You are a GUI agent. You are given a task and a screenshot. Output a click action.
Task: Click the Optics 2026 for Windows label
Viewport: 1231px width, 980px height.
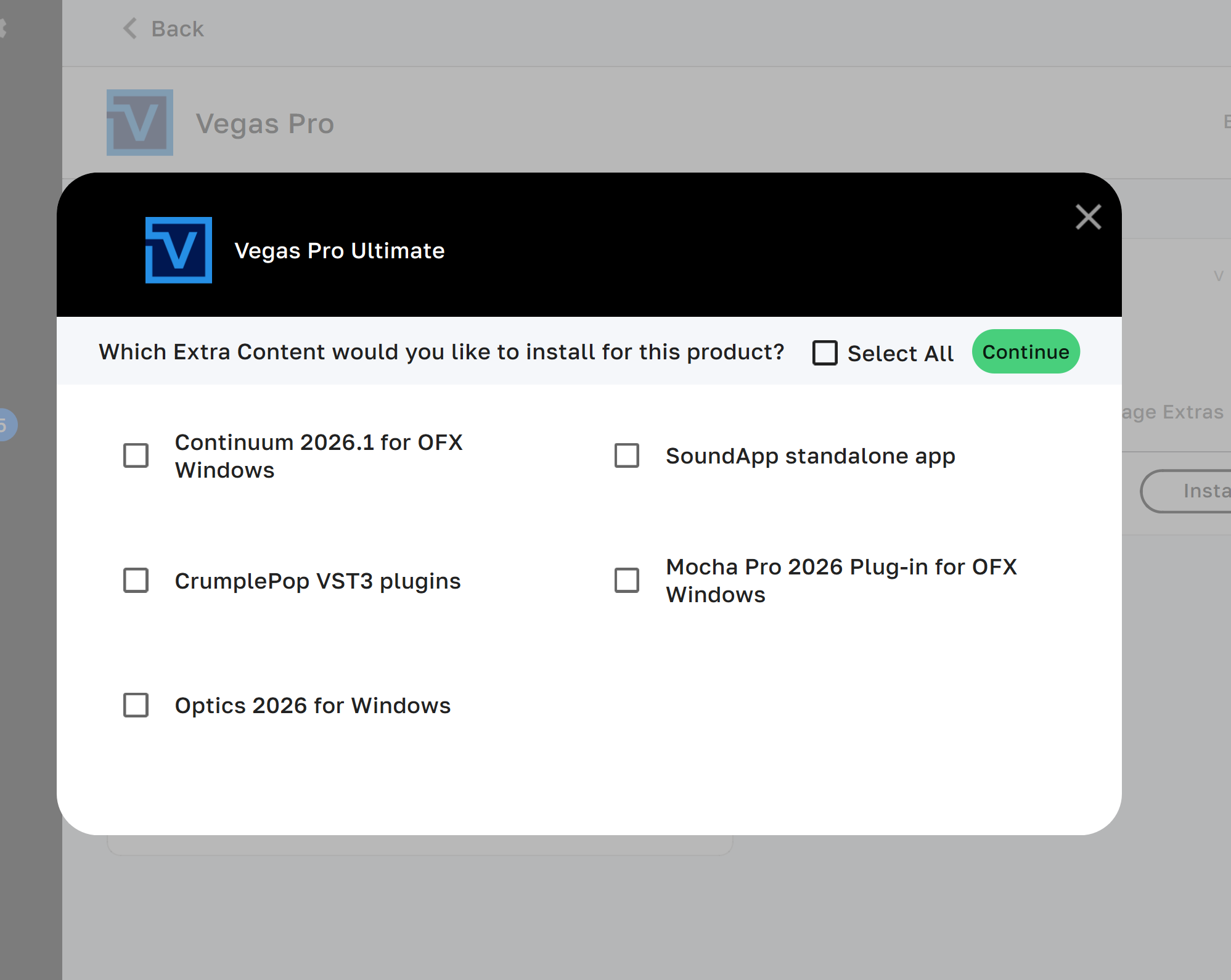(x=313, y=706)
